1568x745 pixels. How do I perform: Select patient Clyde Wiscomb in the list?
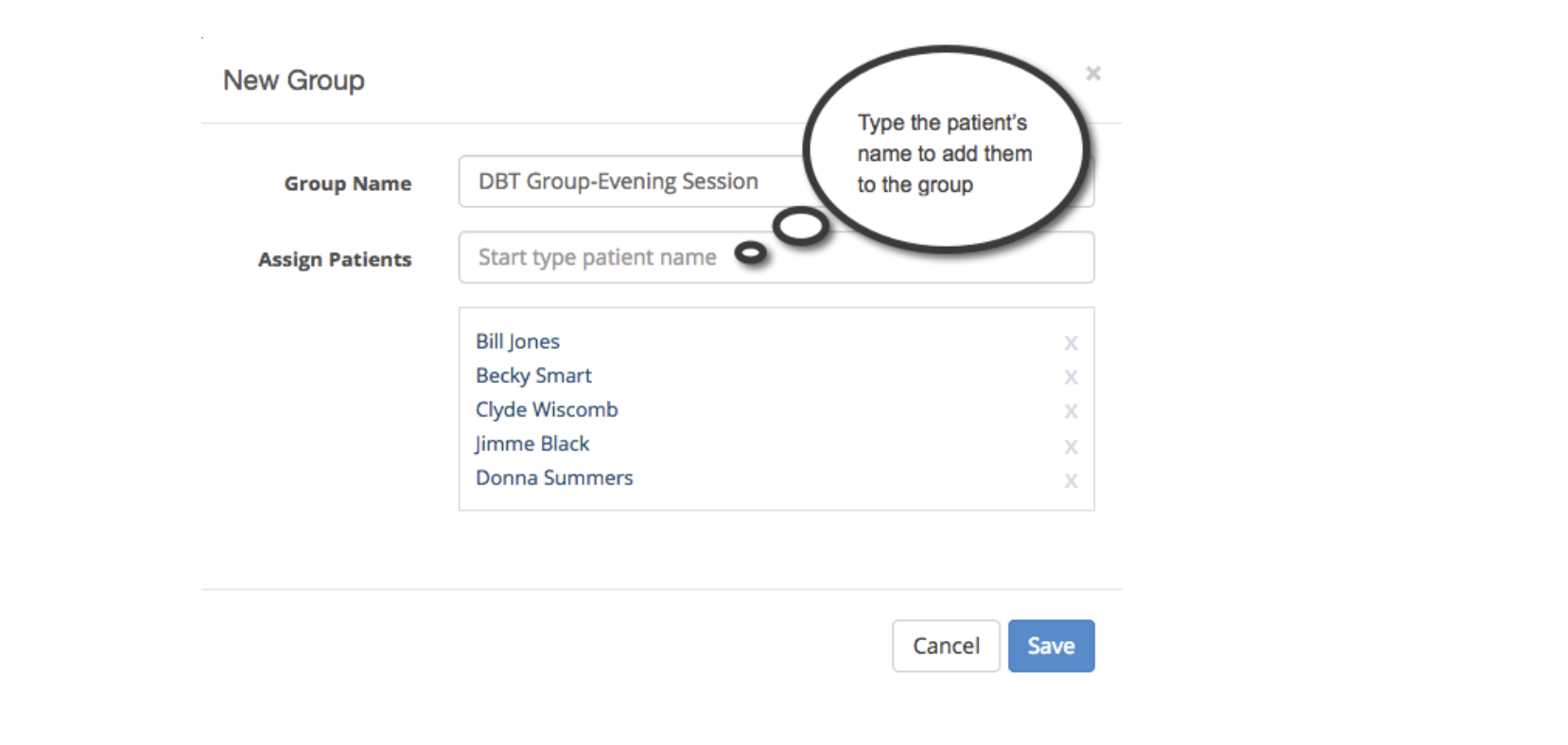click(547, 409)
